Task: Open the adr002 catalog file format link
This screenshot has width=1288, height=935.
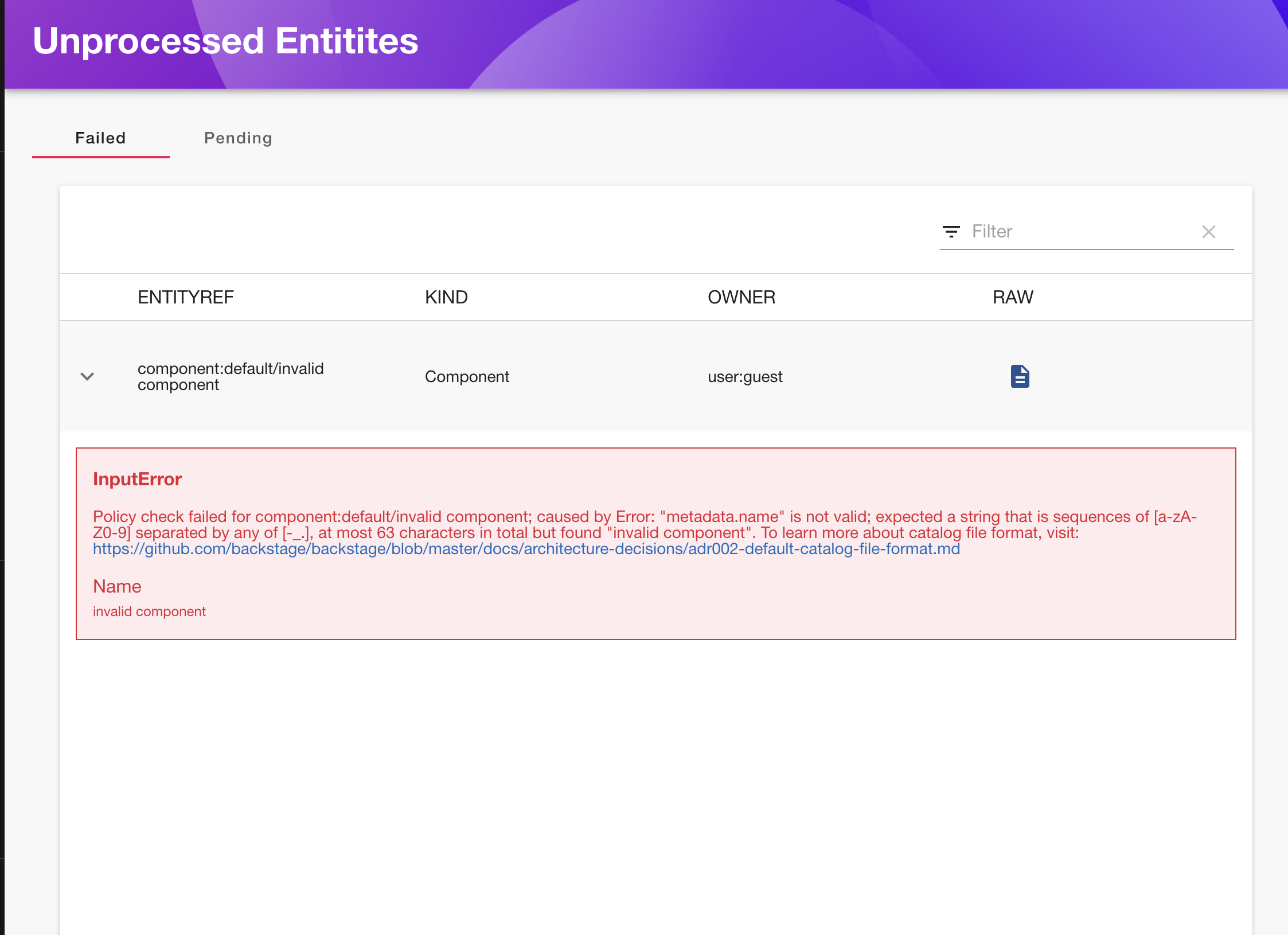Action: 526,549
